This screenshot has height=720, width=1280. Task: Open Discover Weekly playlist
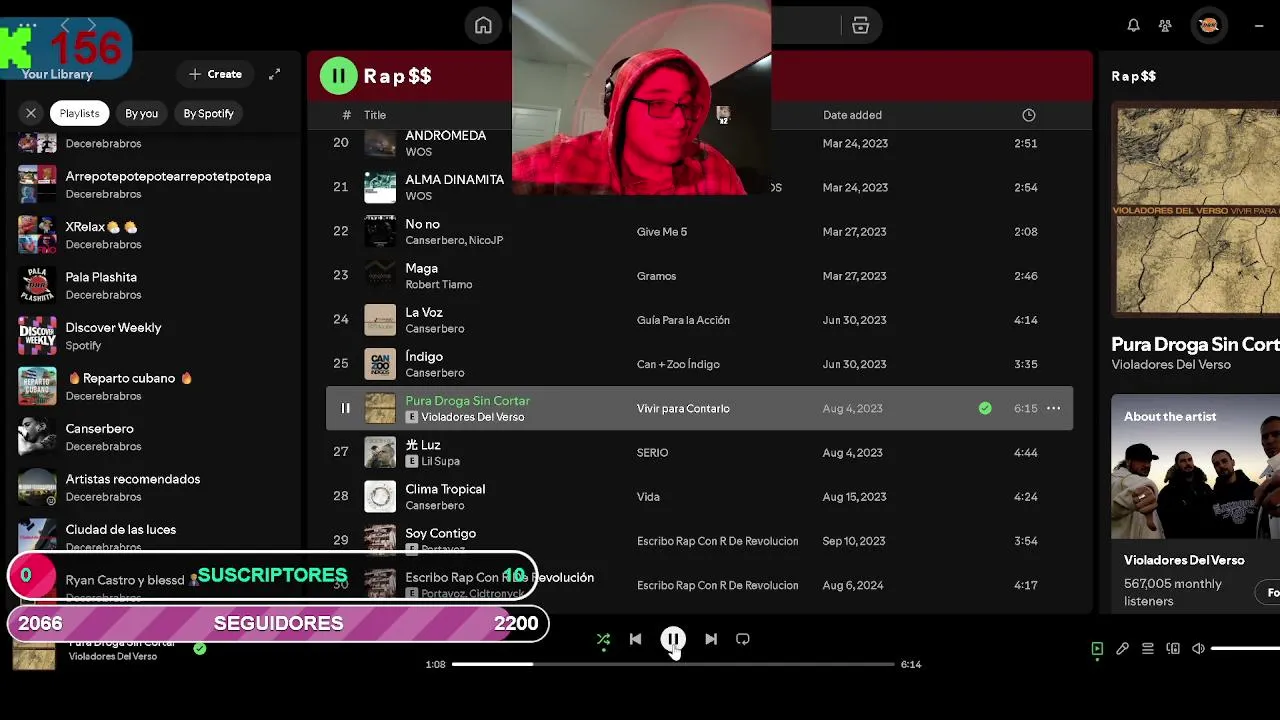pyautogui.click(x=152, y=336)
